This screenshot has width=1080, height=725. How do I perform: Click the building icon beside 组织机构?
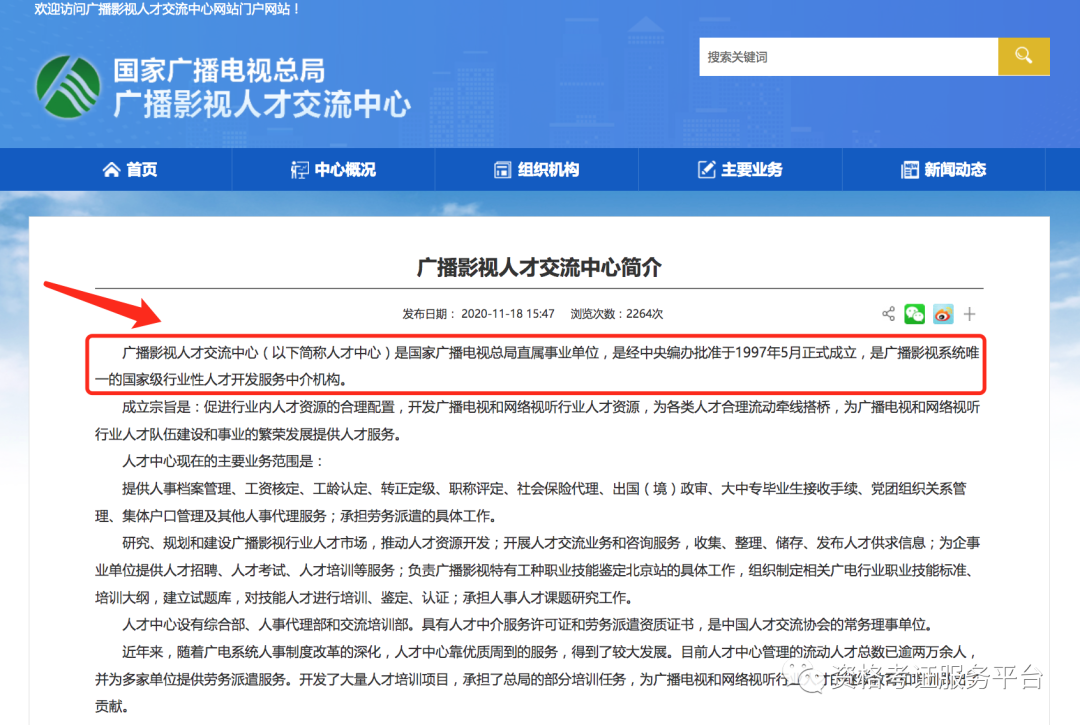coord(502,169)
